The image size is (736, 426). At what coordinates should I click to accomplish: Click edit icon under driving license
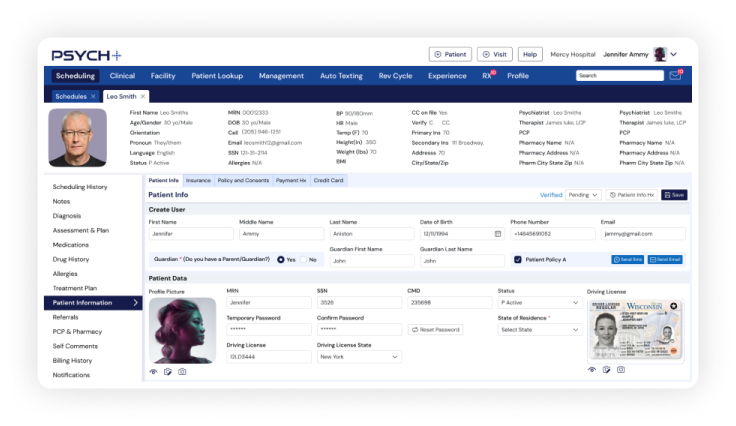click(606, 369)
